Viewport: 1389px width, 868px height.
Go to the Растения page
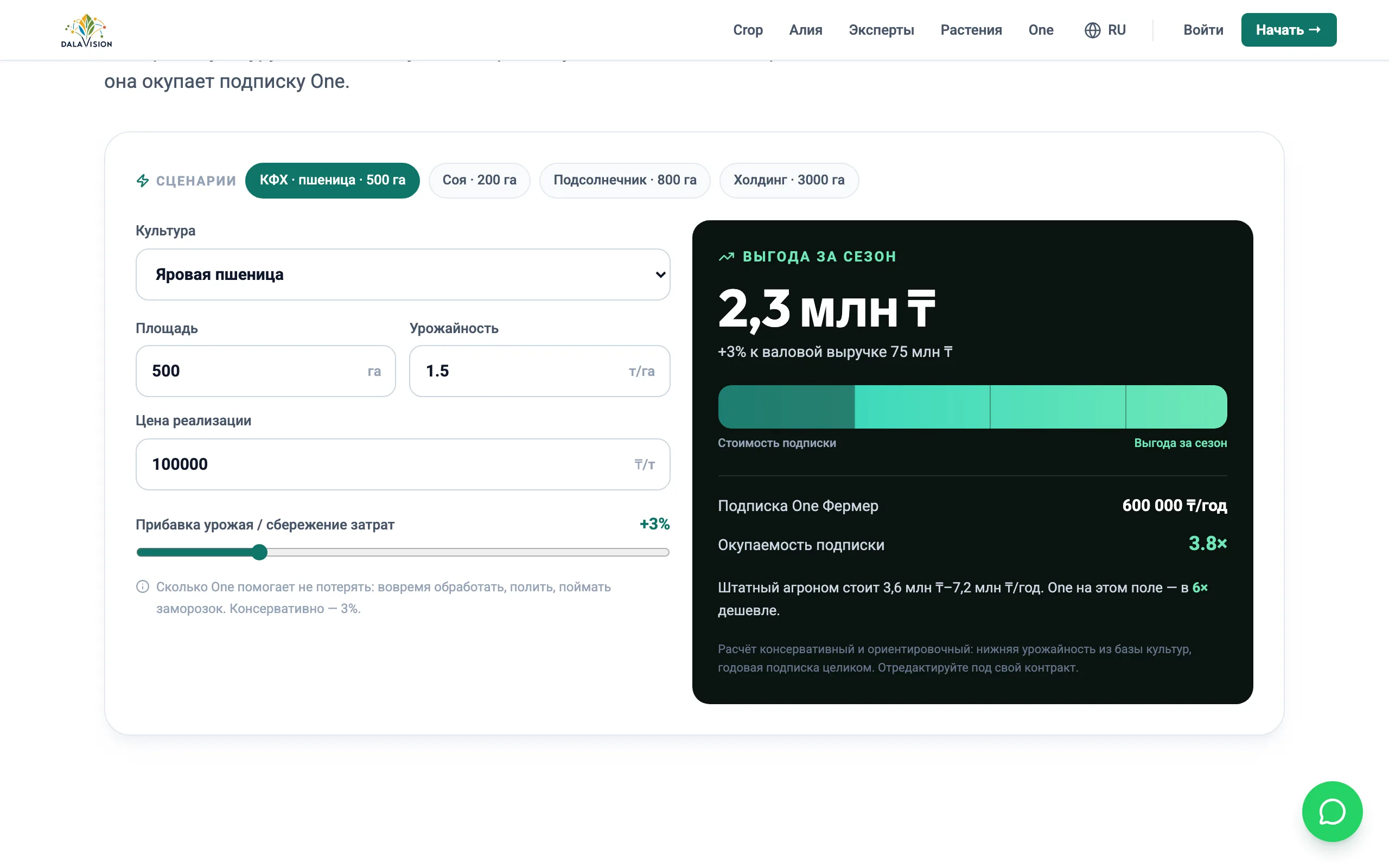coord(971,30)
